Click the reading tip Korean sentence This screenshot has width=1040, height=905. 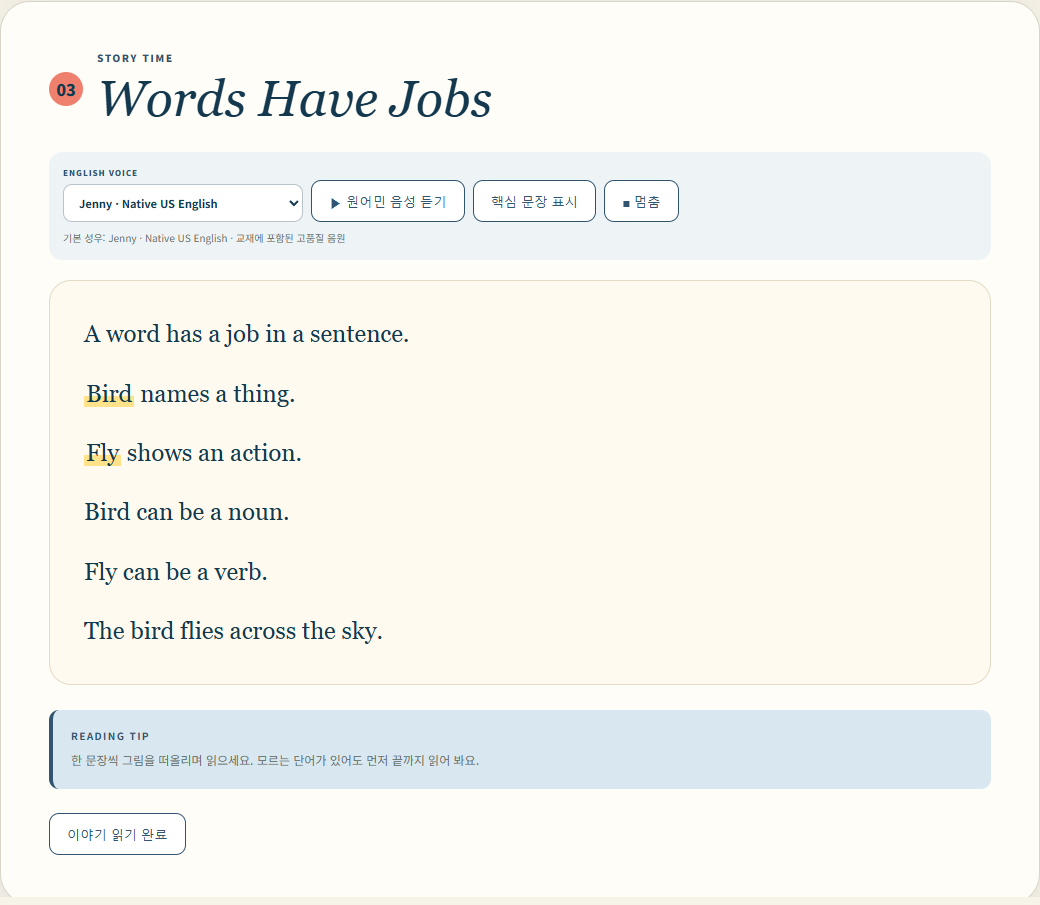(275, 760)
